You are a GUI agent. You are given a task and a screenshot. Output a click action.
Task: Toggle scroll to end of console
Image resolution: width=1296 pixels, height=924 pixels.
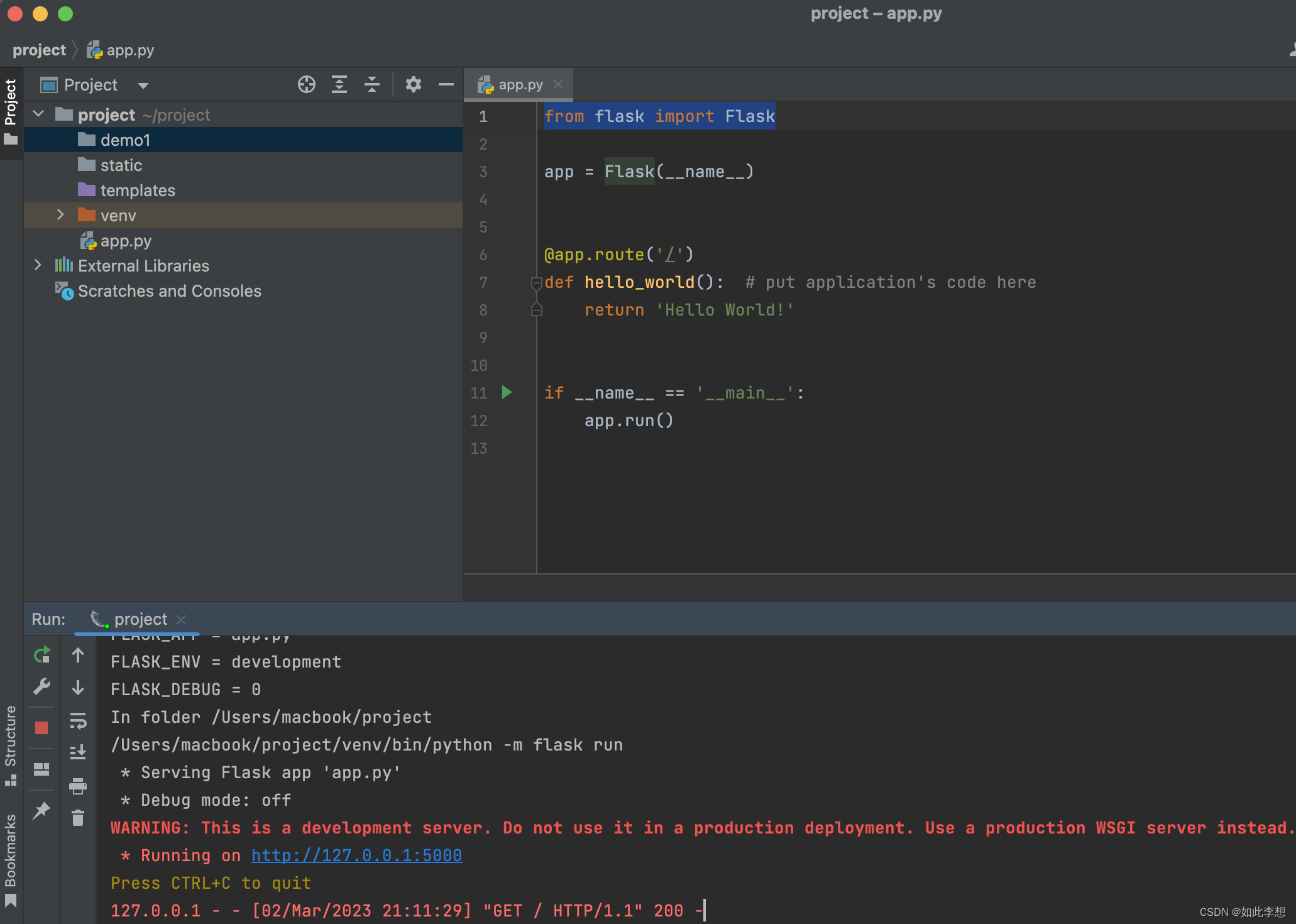(x=78, y=752)
